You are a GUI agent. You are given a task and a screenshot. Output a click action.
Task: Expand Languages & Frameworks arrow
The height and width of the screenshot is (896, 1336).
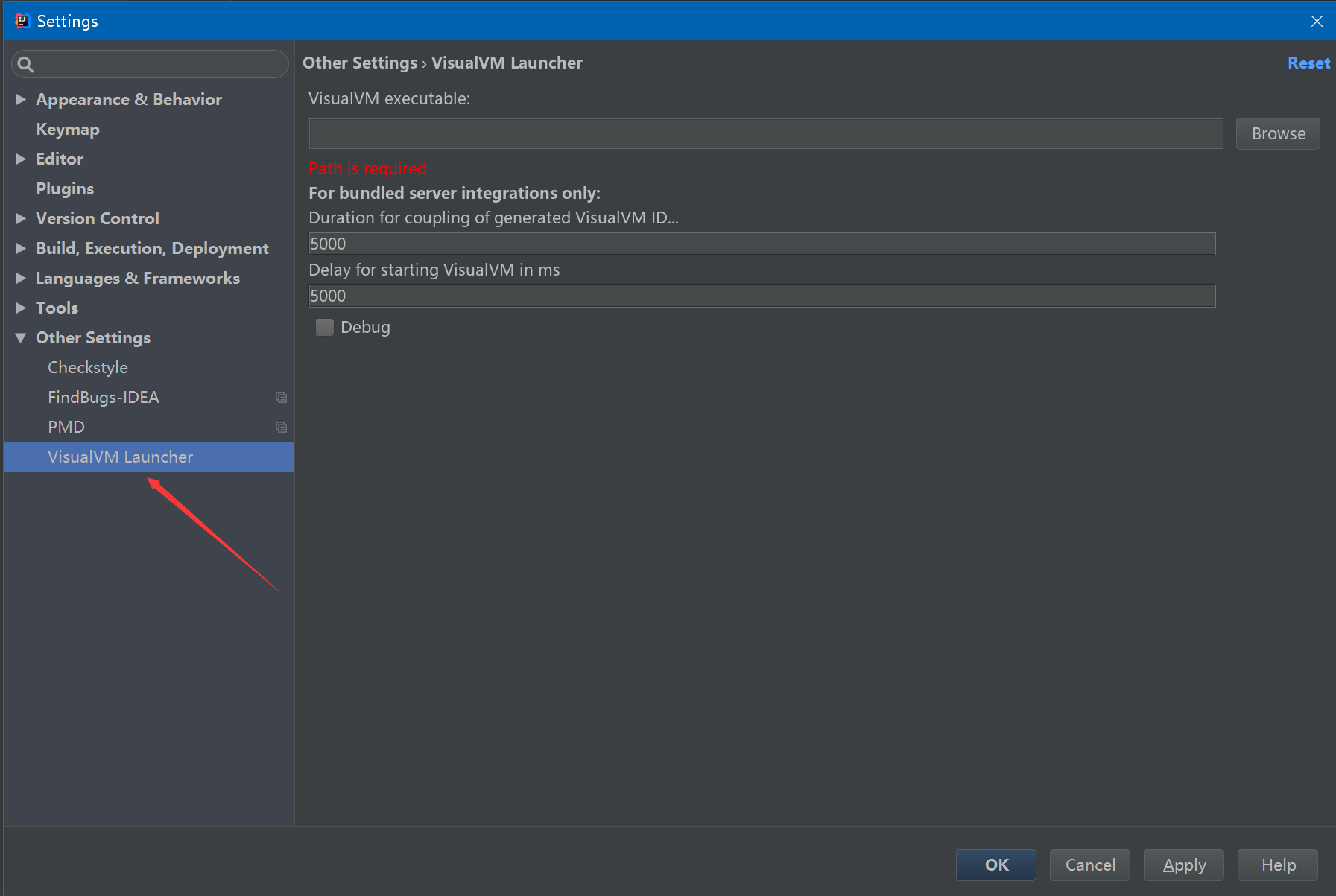(21, 278)
